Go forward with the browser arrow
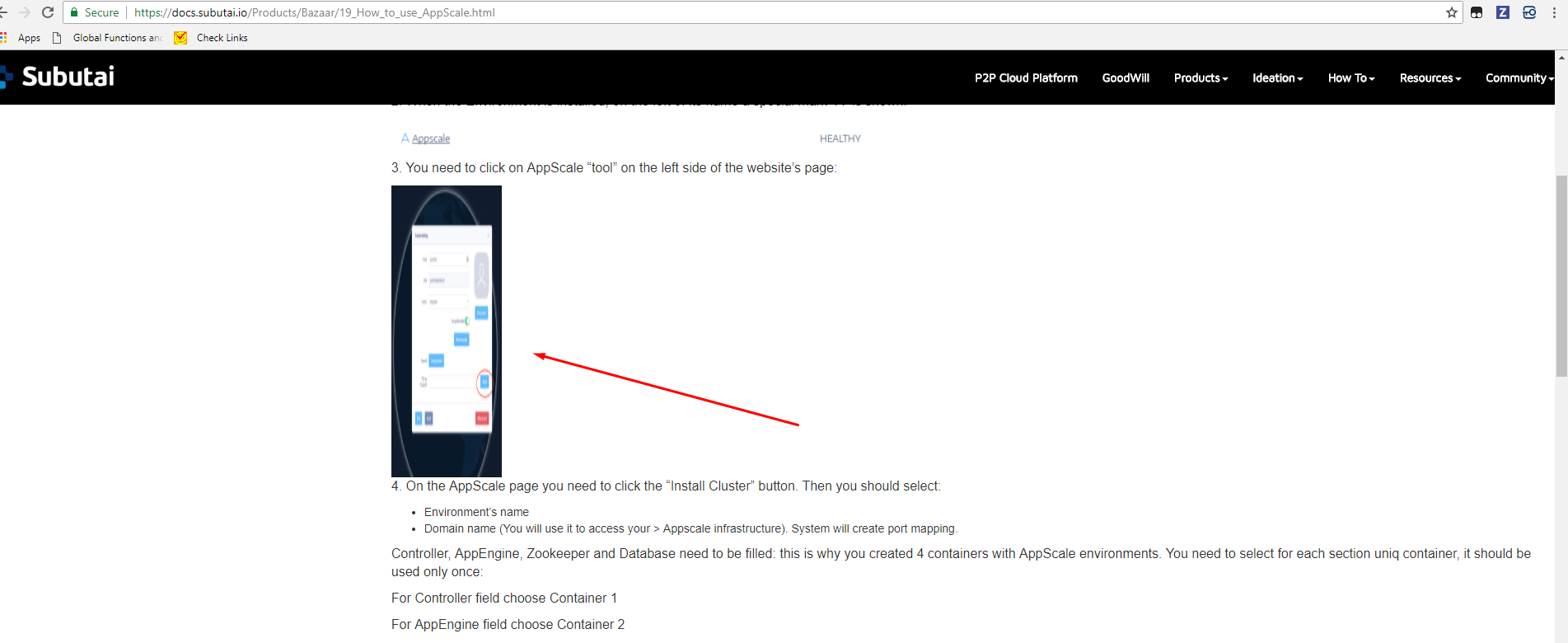This screenshot has width=1568, height=643. pyautogui.click(x=25, y=12)
